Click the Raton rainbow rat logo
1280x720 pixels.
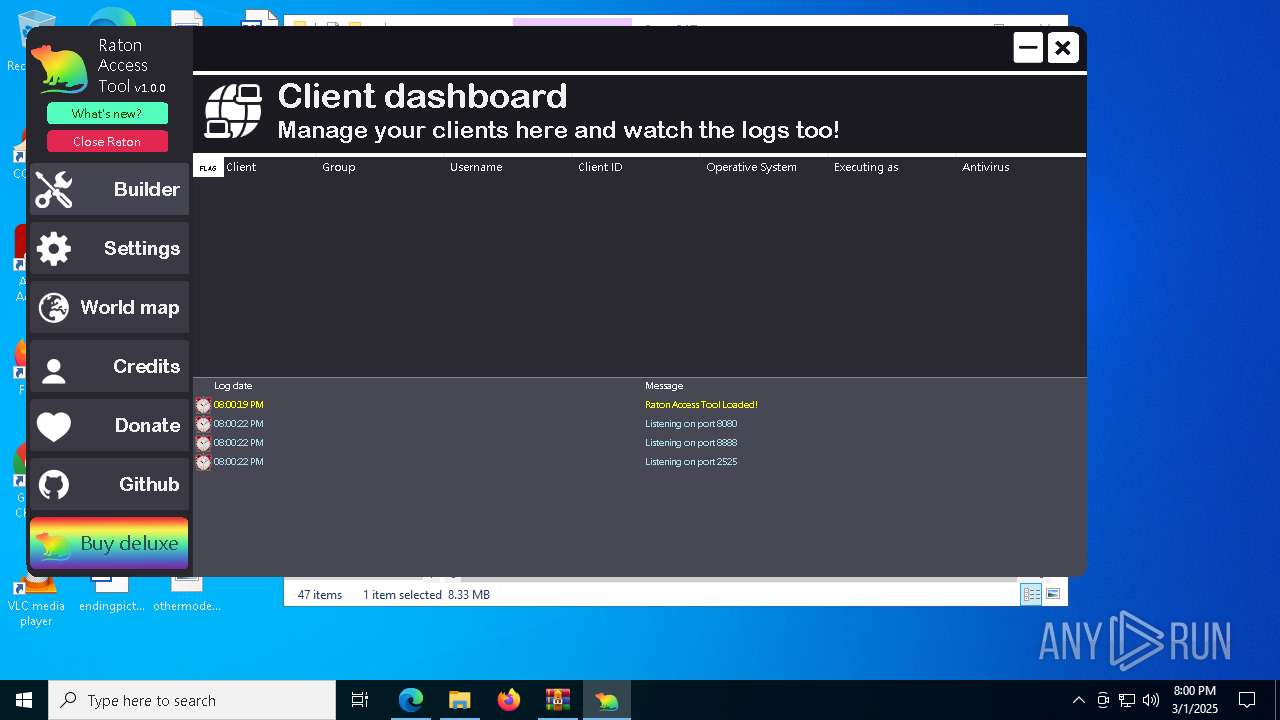60,70
